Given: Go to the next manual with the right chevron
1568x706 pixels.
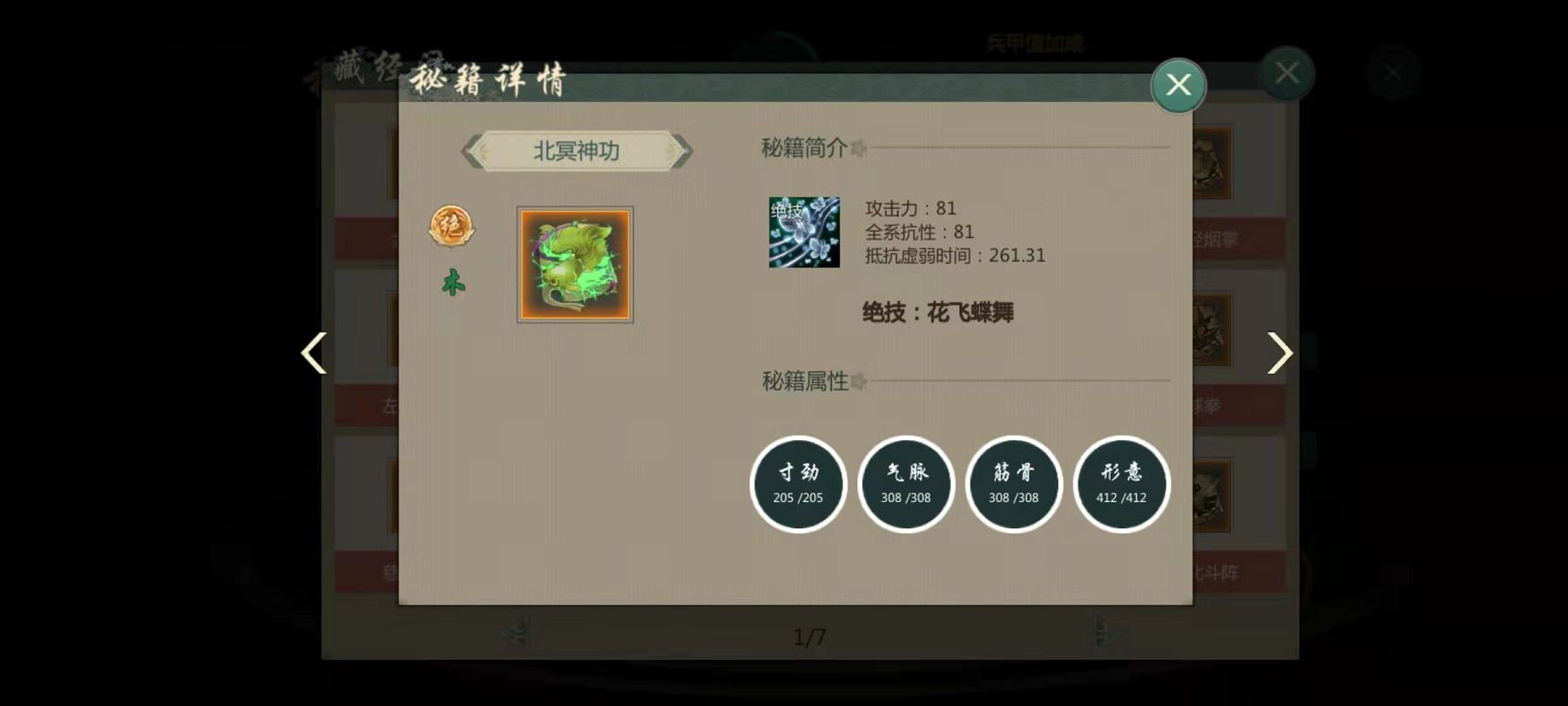Looking at the screenshot, I should pyautogui.click(x=1279, y=353).
